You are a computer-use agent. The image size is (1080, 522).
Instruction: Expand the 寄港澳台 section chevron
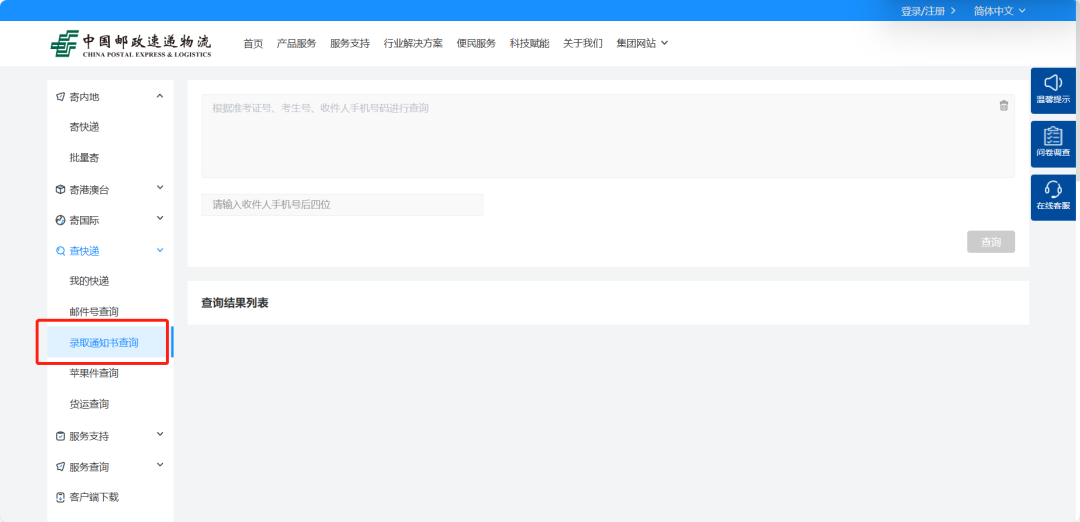160,187
